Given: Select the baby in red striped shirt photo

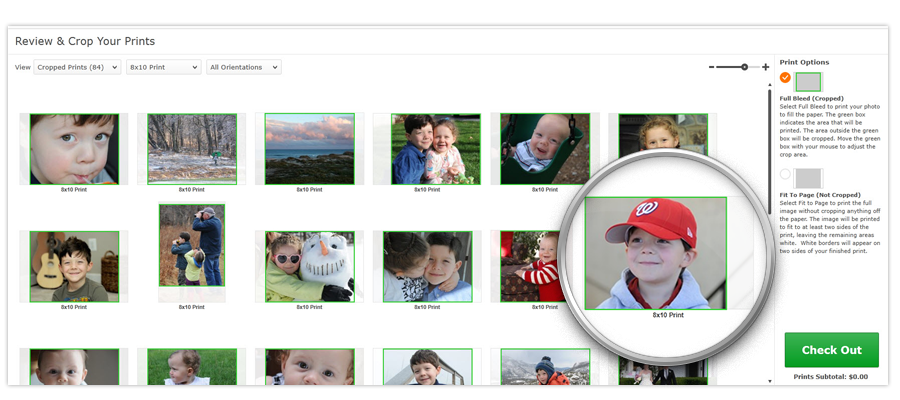Looking at the screenshot, I should coord(532,266).
